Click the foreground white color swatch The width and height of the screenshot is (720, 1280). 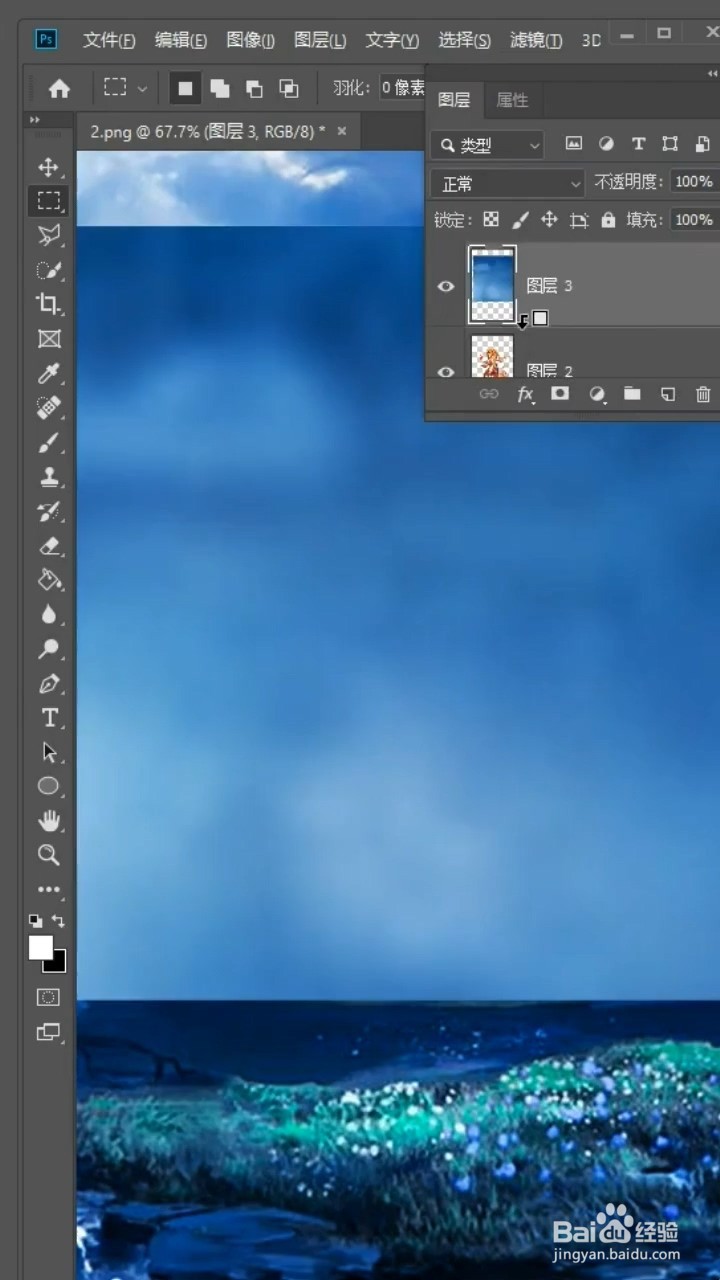(40, 947)
